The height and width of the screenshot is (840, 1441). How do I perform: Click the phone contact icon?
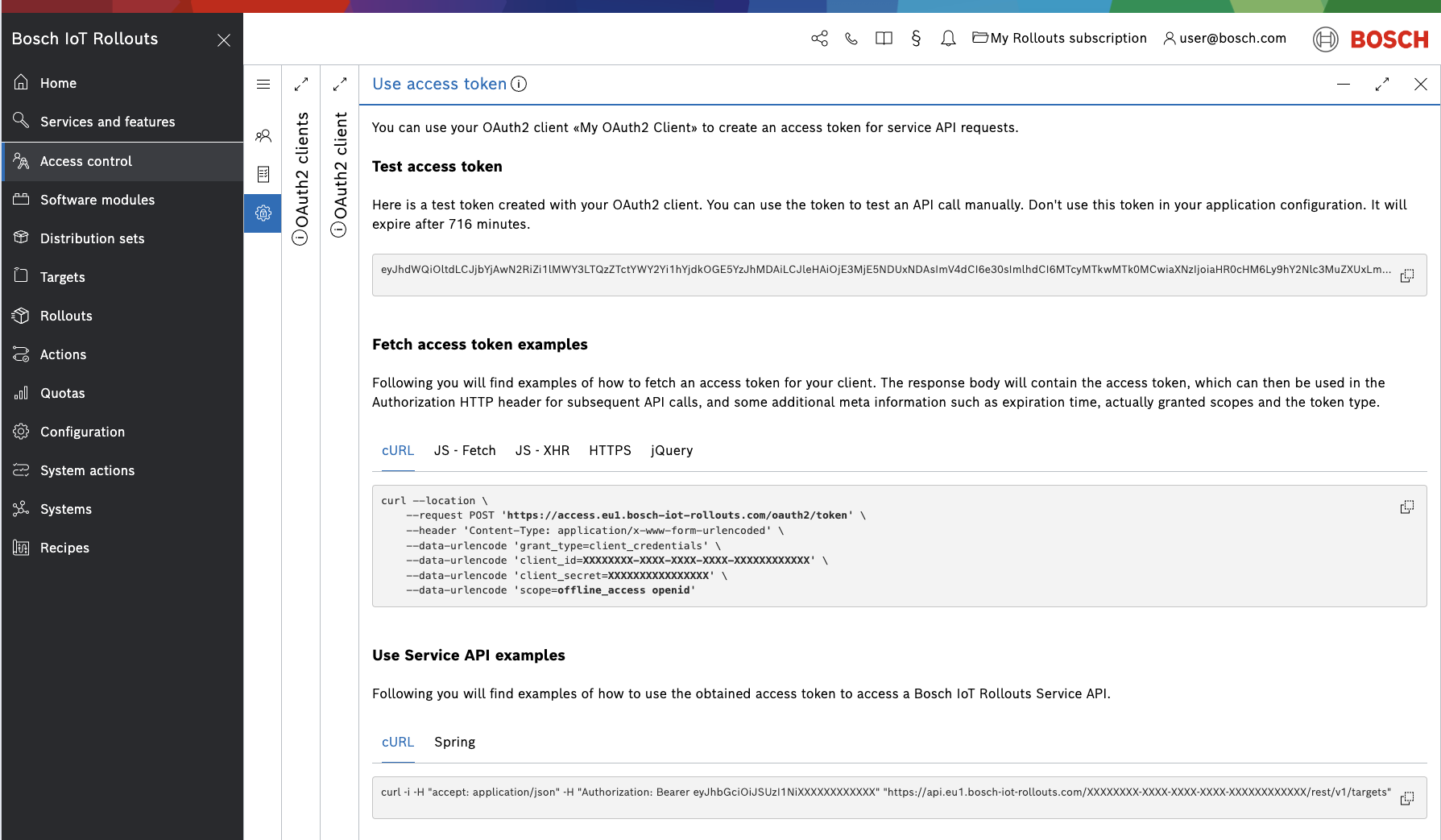[x=851, y=39]
